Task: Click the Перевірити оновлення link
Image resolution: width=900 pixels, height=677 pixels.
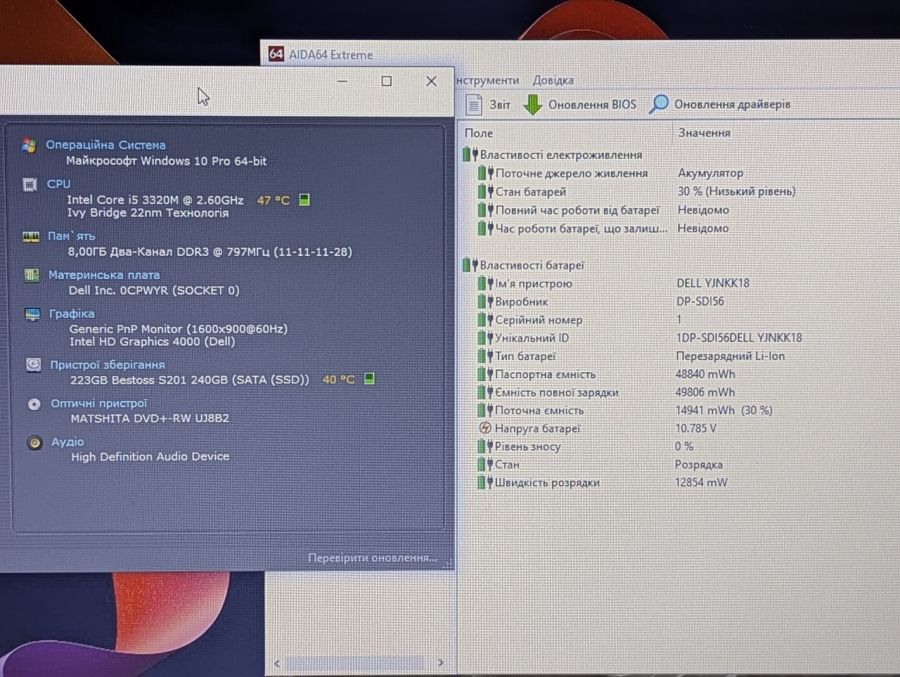Action: click(373, 558)
